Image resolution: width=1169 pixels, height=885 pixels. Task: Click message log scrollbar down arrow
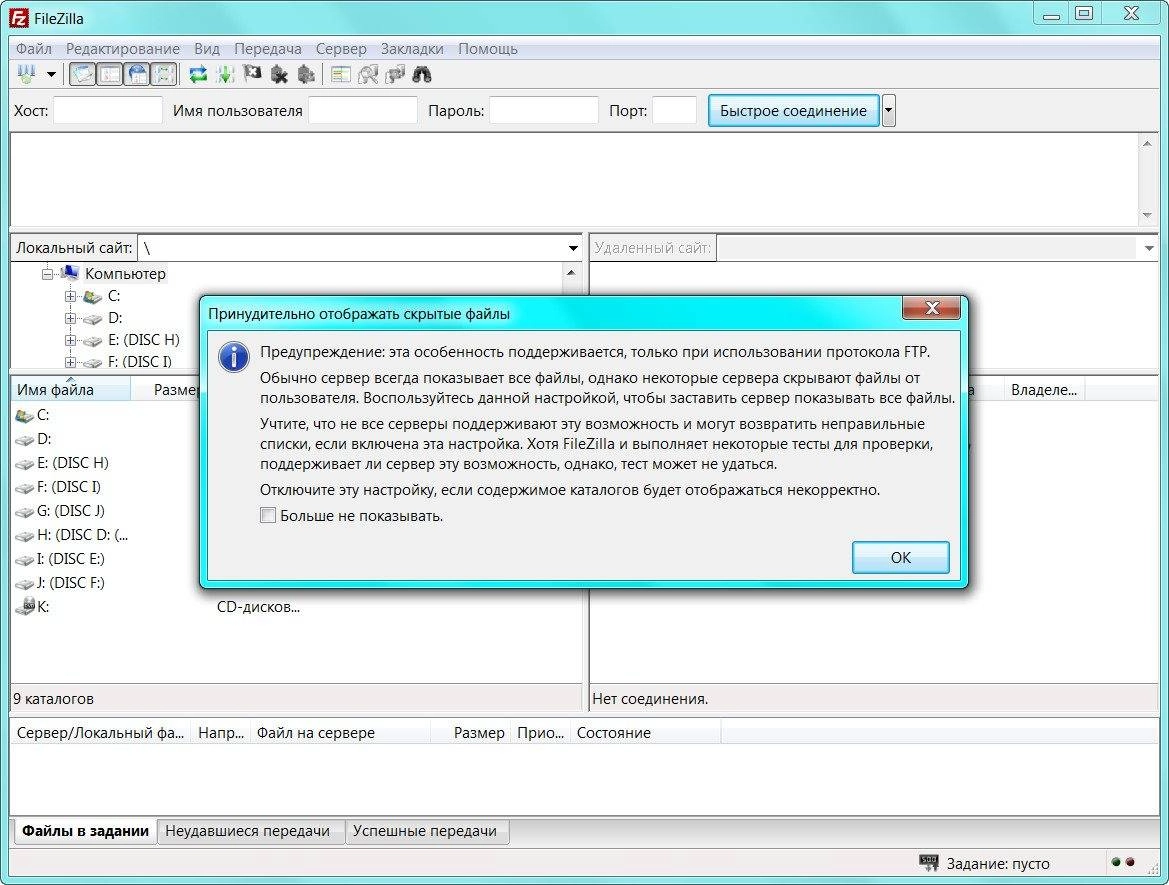click(1147, 215)
